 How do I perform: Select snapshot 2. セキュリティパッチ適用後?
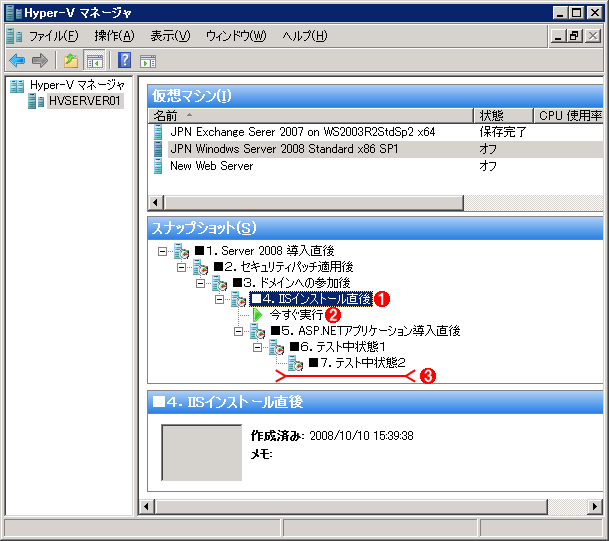tap(284, 267)
